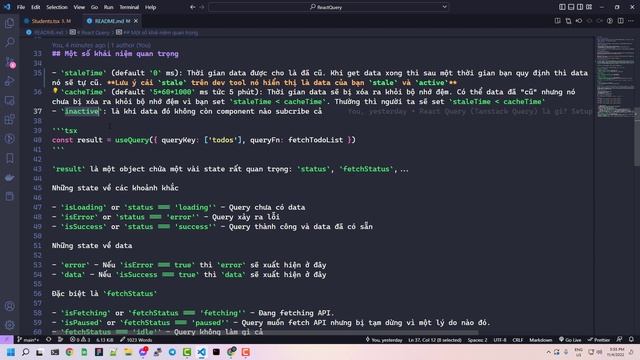Click the 6.13 KB file size indicator

coord(104,340)
